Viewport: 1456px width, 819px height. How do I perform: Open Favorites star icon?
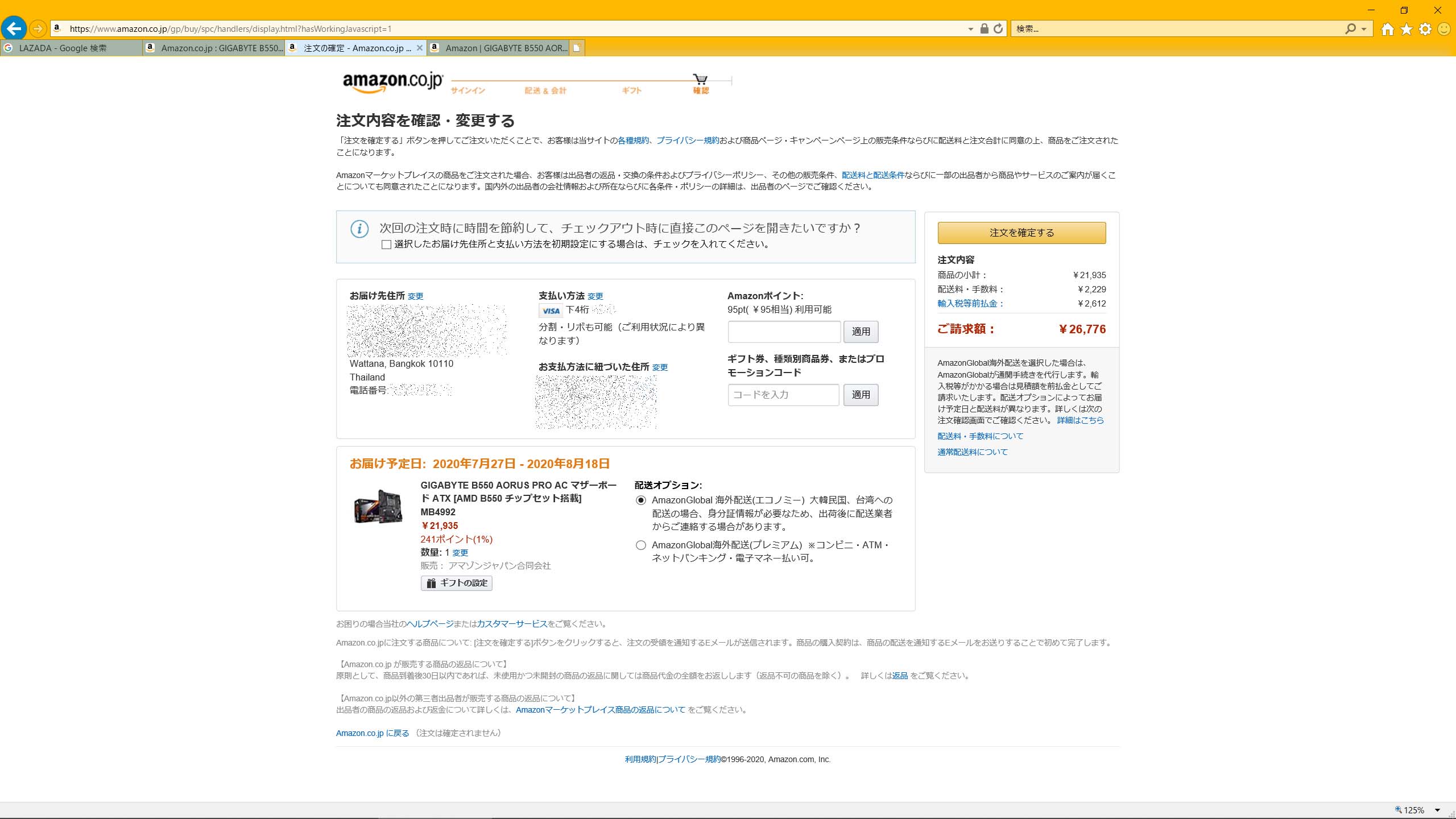point(1407,29)
